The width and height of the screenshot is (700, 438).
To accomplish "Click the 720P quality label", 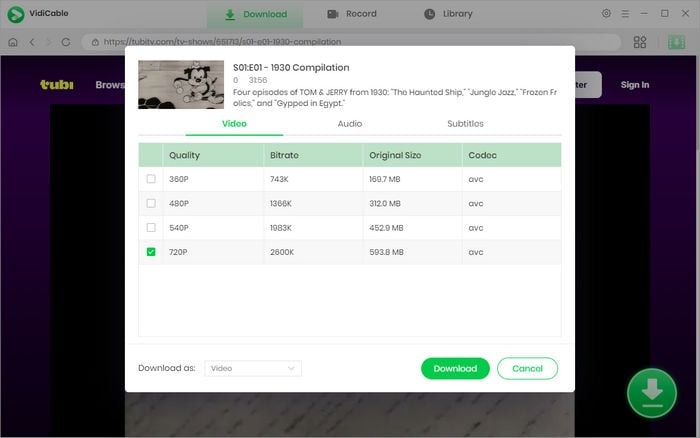I will pos(178,252).
